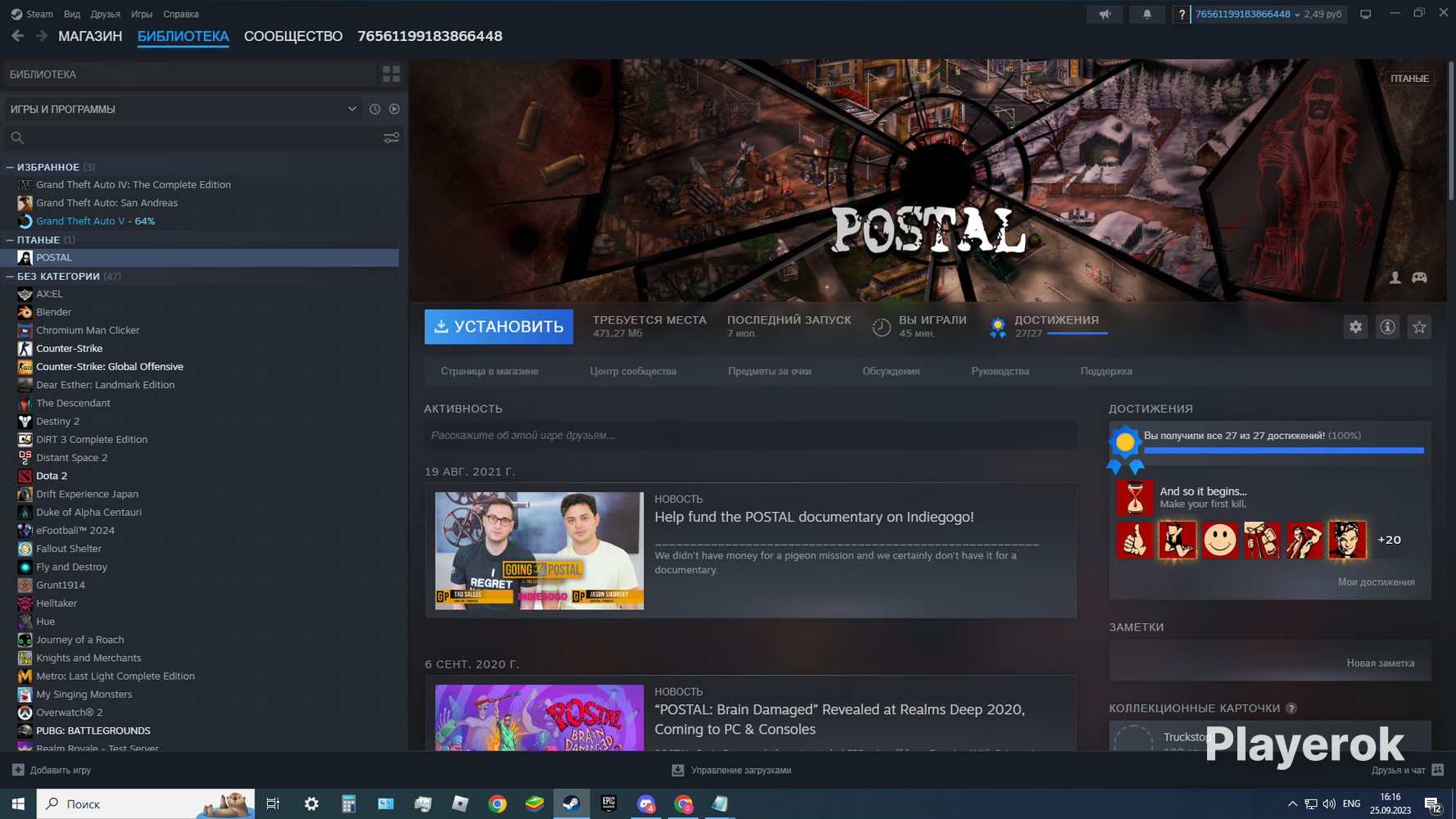1456x819 pixels.
Task: Click the achievements progress bar in the panel
Action: pos(1283,450)
